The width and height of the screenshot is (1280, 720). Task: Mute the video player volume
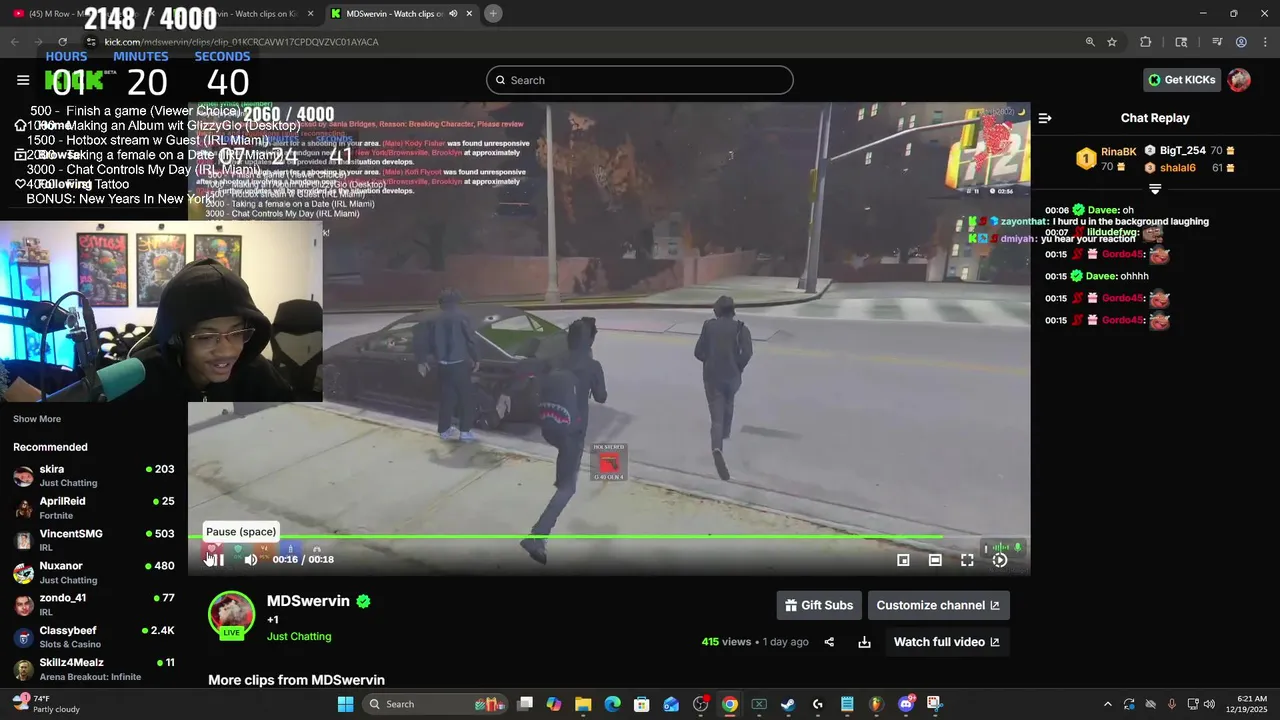click(x=251, y=560)
